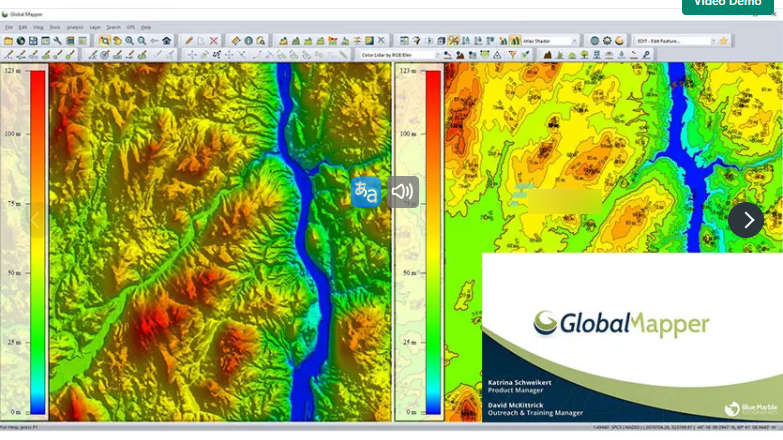
Task: Expand the Color Lidar by RGB/Elev dropdown
Action: coord(438,55)
